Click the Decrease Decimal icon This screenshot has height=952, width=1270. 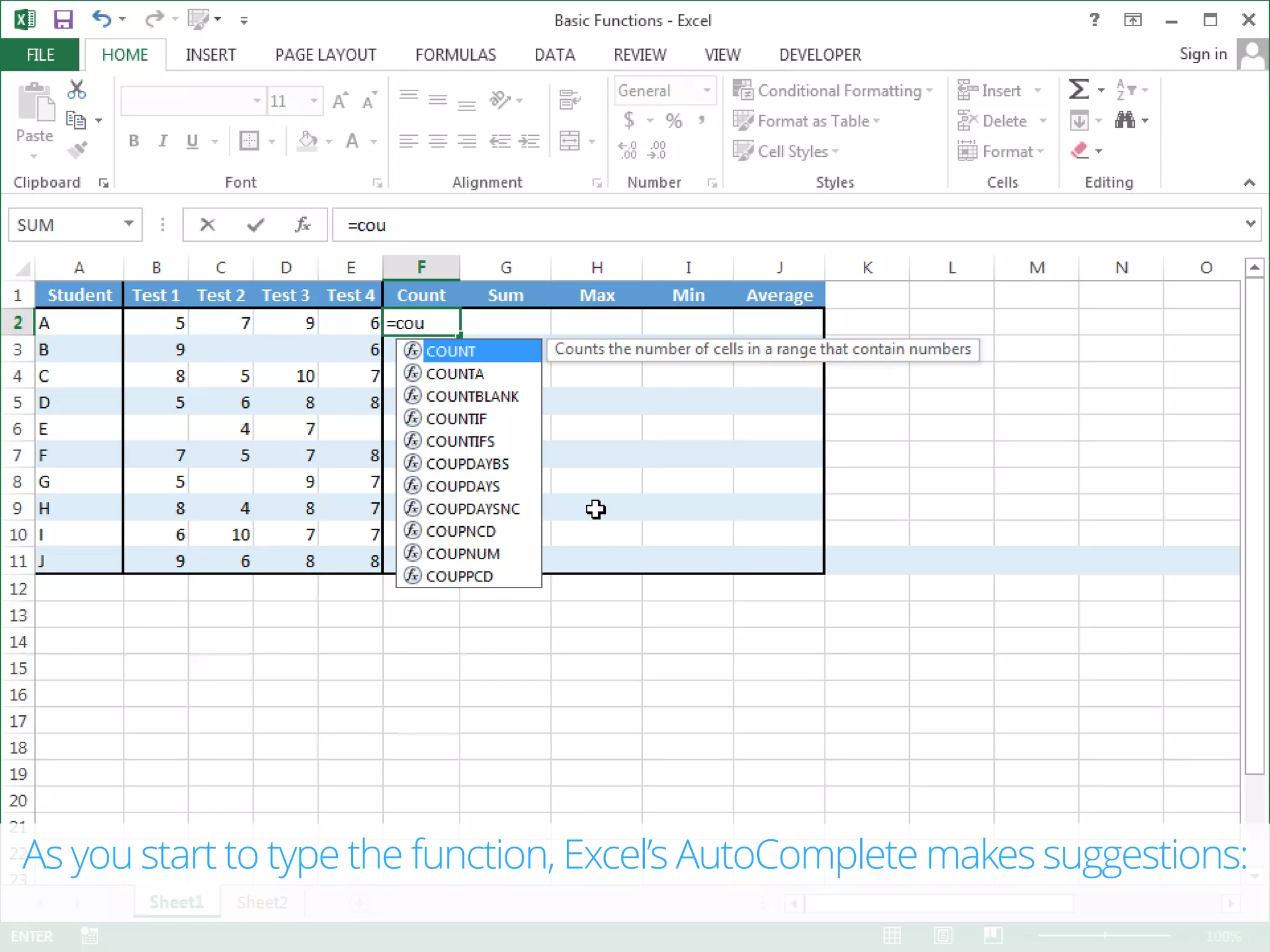[x=657, y=149]
